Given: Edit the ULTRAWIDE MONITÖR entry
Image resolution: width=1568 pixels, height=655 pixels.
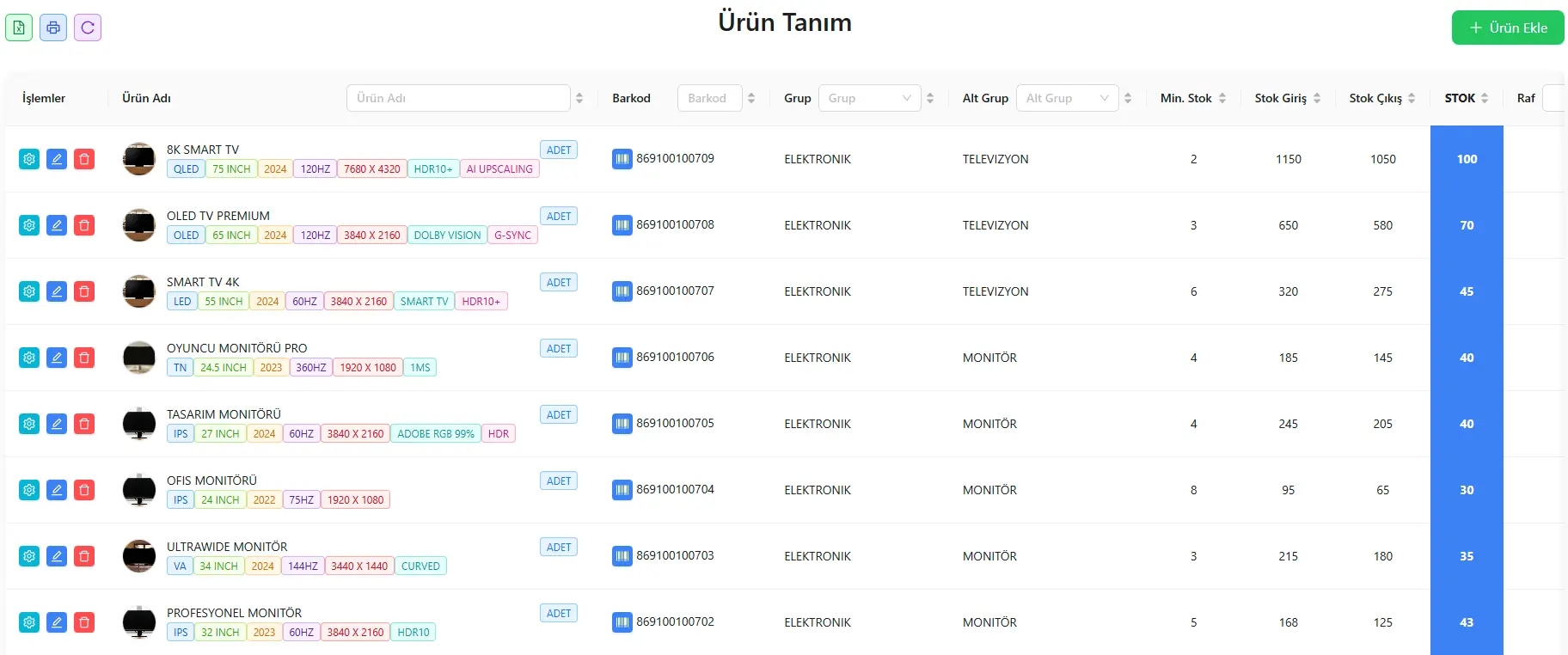Looking at the screenshot, I should 57,556.
